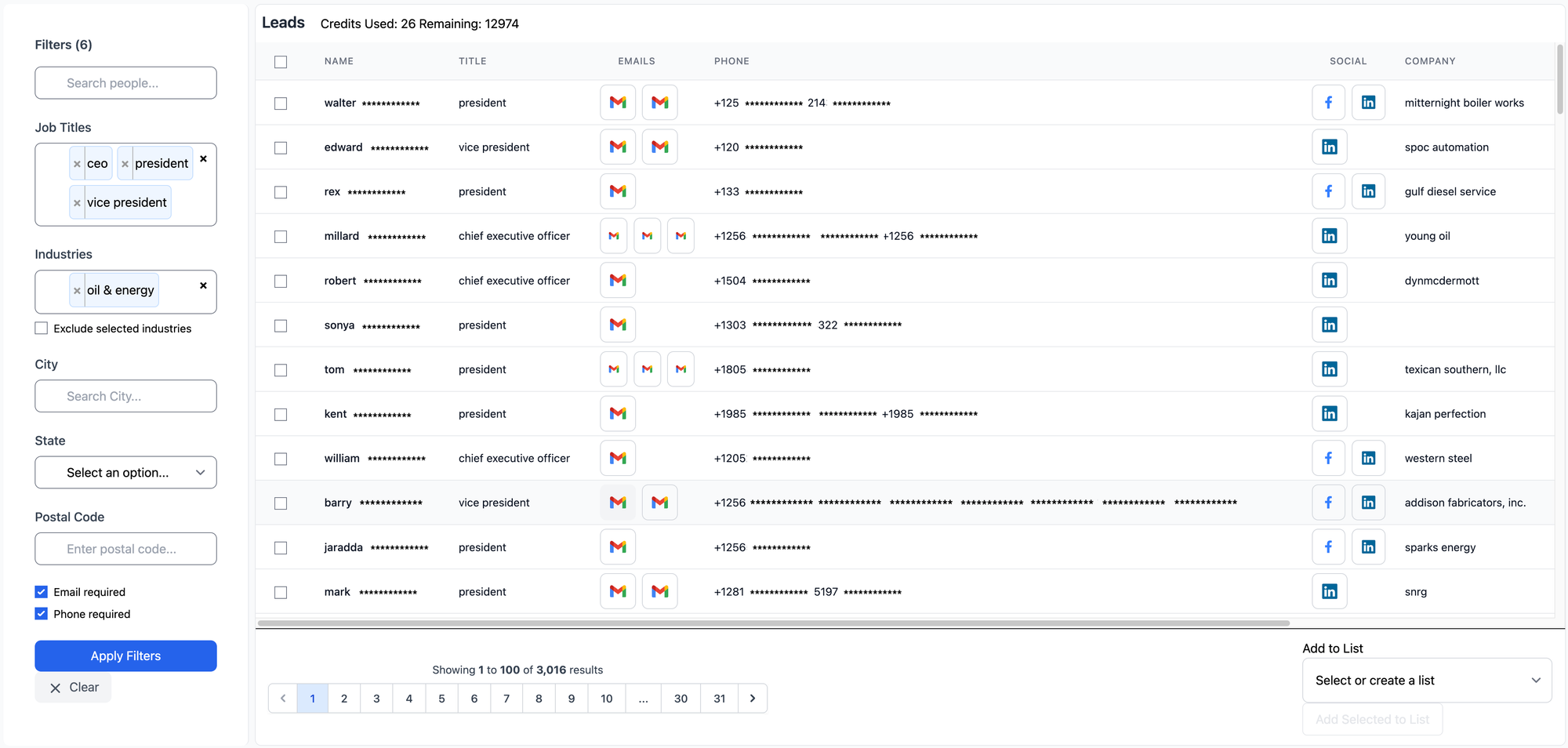Open the State dropdown

[125, 473]
